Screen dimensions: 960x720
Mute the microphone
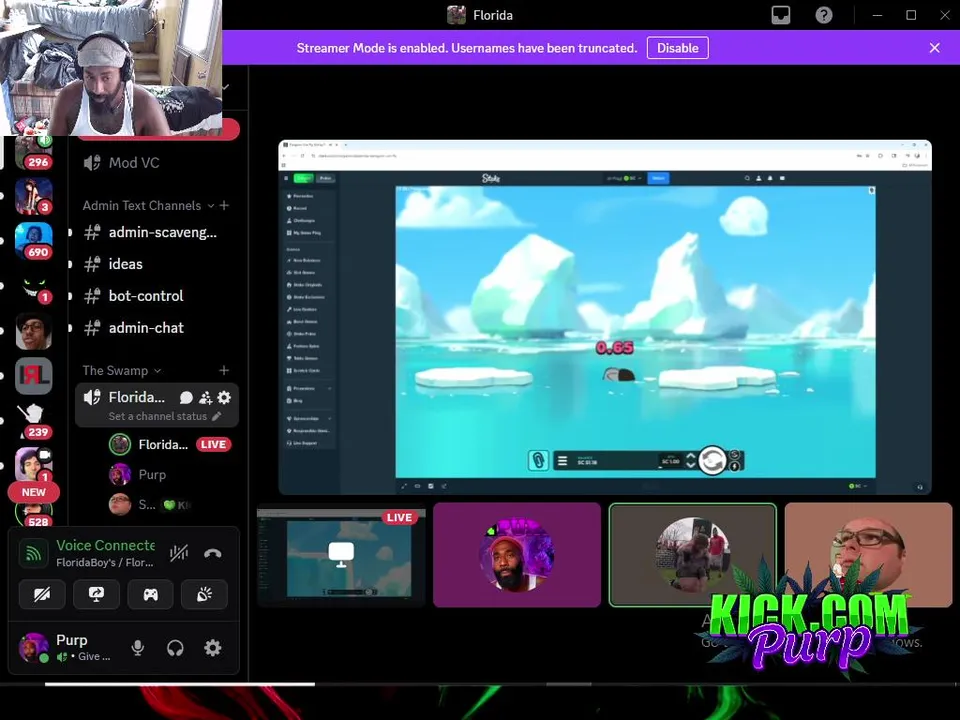tap(138, 648)
